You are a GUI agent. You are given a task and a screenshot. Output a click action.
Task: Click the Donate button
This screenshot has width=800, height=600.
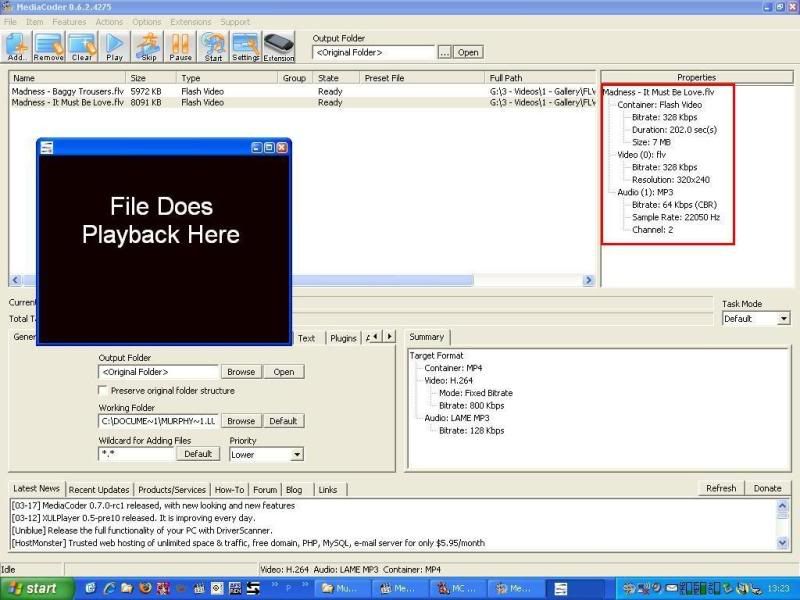767,488
